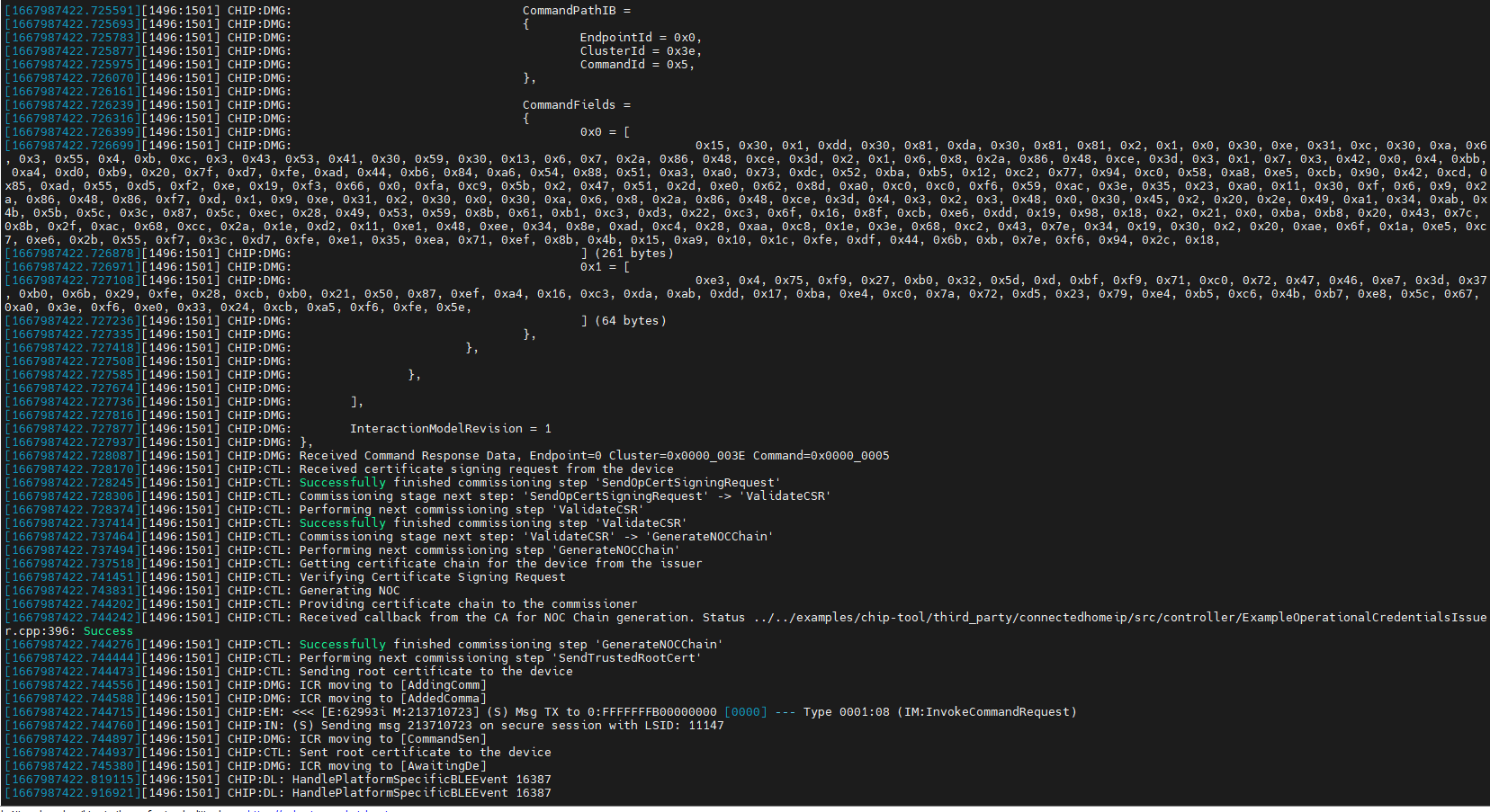Select 'Received certificate signing request from the device'

(486, 469)
